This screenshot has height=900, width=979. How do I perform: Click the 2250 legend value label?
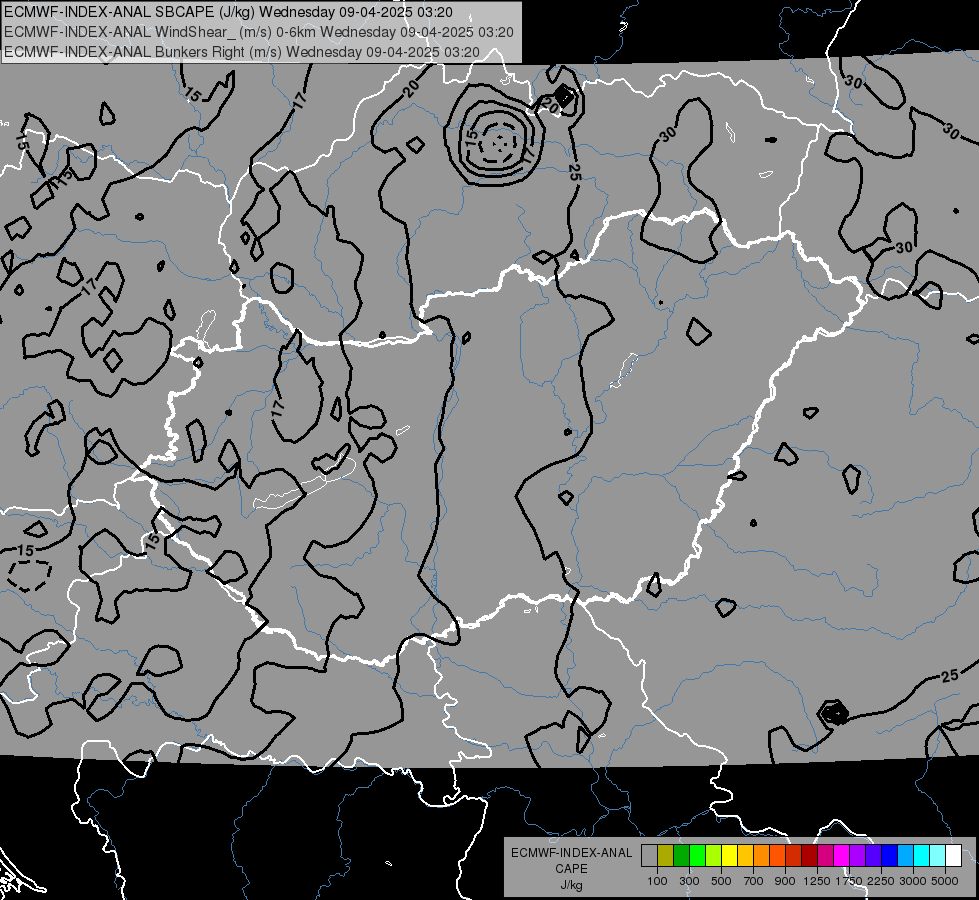pos(881,881)
